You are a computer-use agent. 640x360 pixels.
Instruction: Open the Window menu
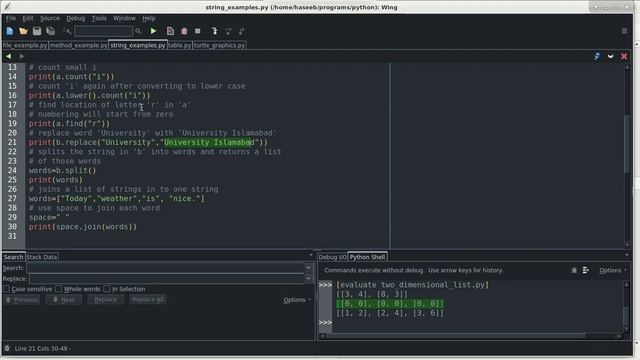point(124,18)
